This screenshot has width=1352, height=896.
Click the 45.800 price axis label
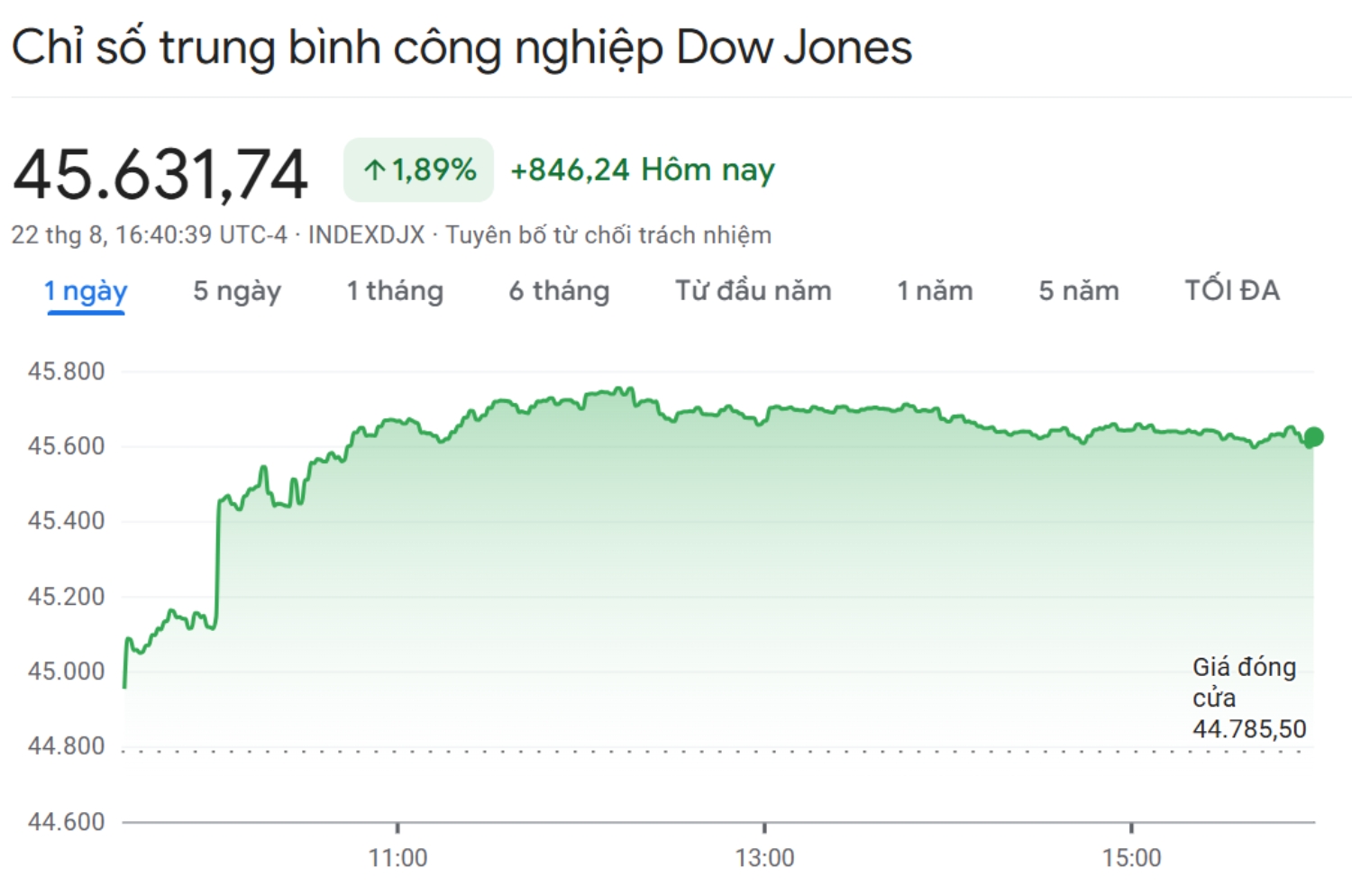click(66, 370)
